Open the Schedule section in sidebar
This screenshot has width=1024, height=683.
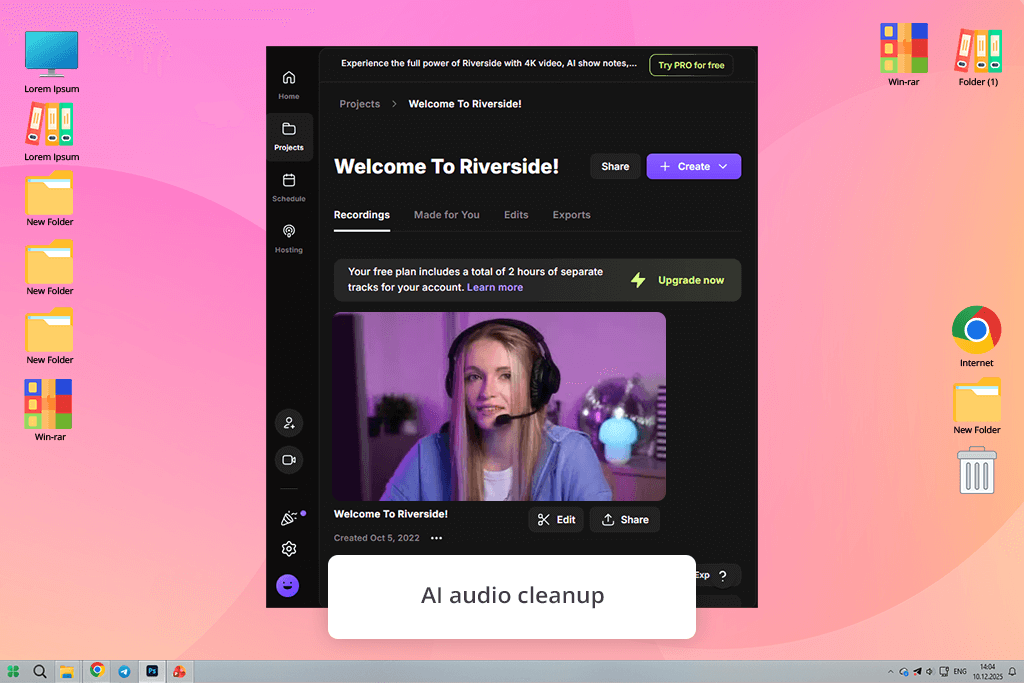[x=289, y=188]
